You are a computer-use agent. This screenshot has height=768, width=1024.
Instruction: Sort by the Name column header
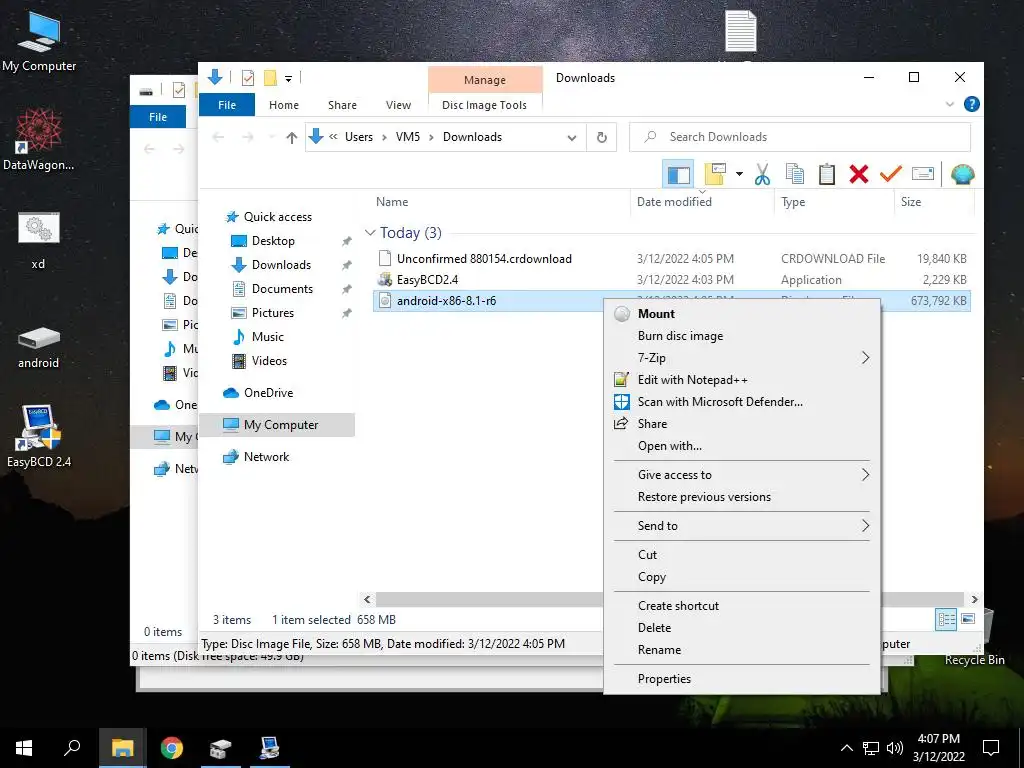[x=392, y=202]
